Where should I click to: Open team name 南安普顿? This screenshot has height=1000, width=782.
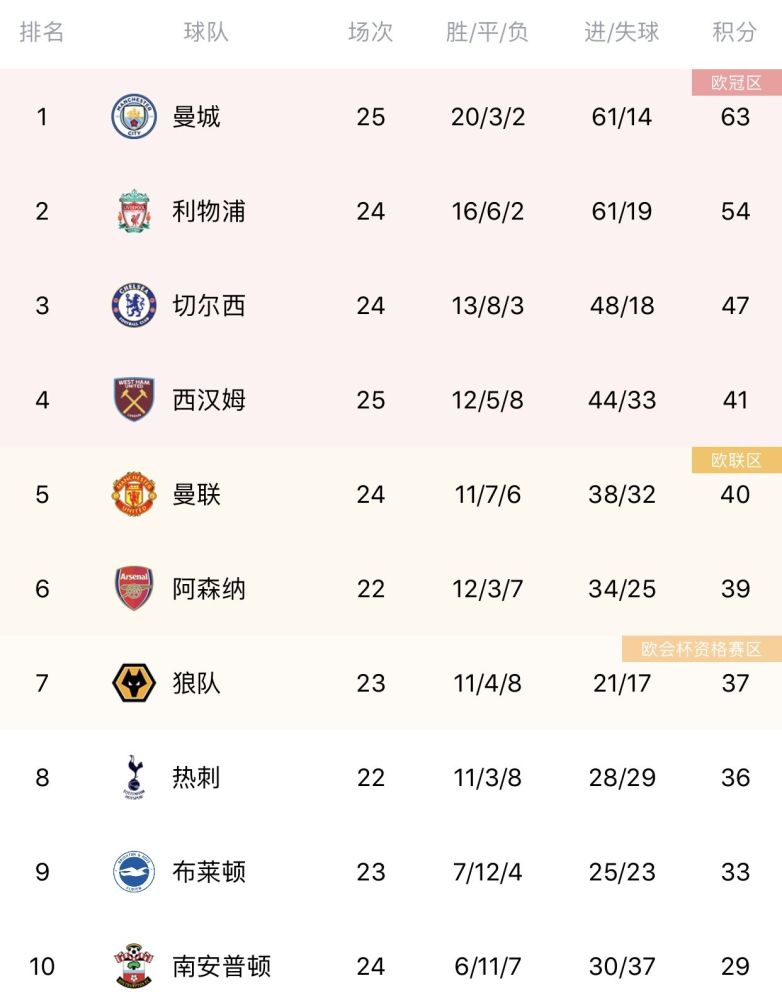click(x=221, y=966)
